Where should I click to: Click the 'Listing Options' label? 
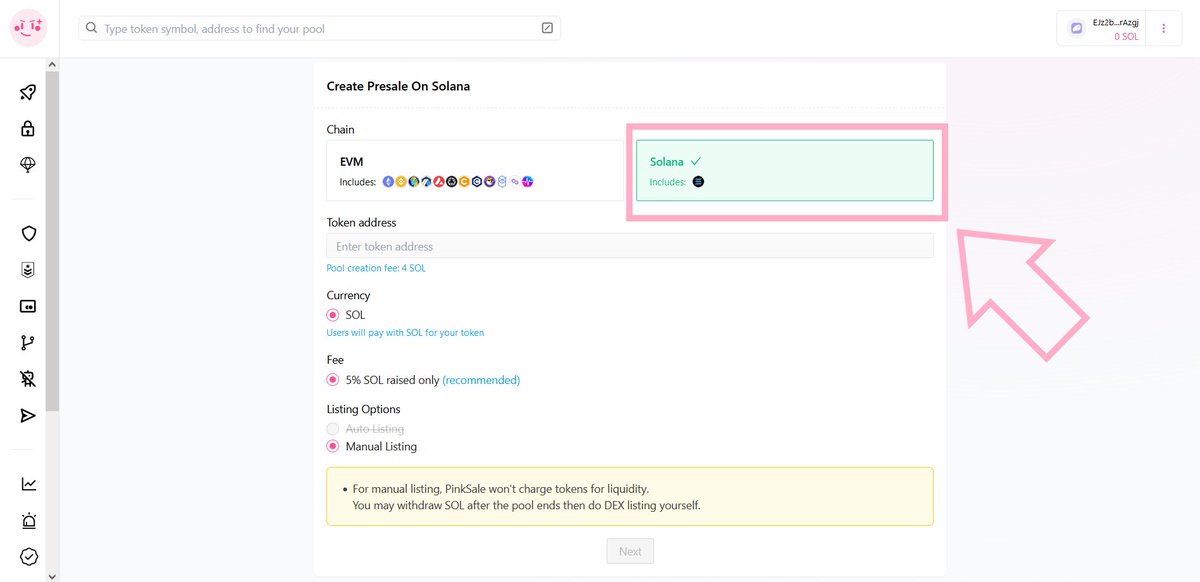[363, 409]
